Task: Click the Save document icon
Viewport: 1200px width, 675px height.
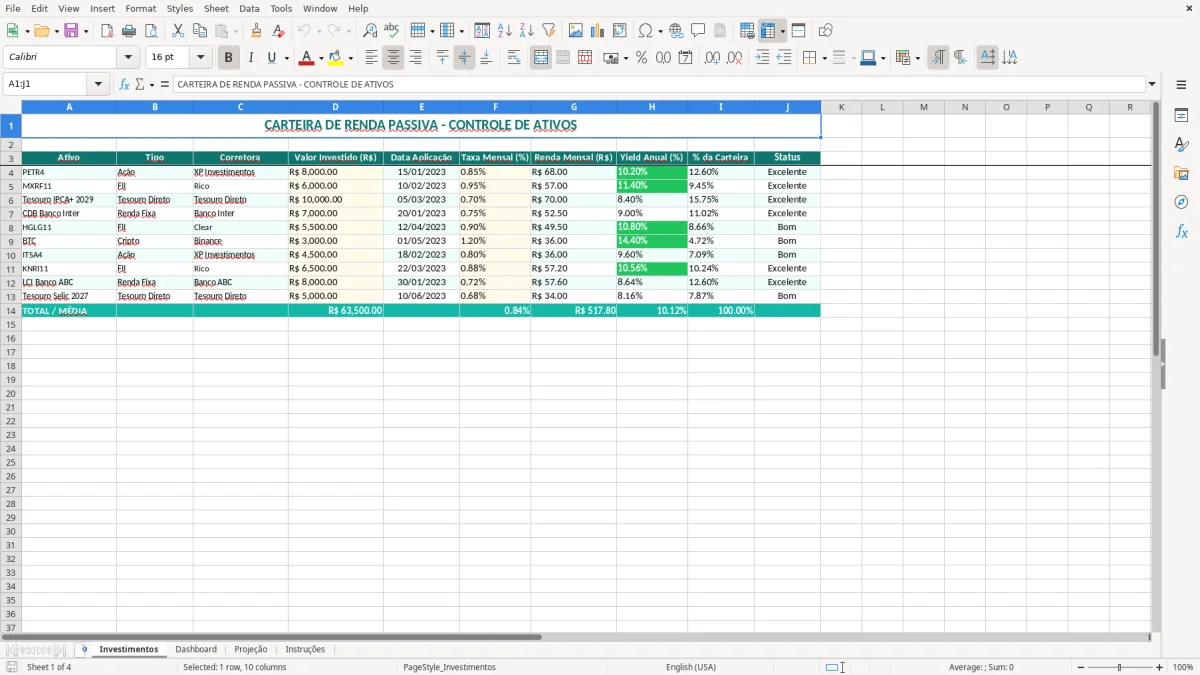Action: coord(71,31)
